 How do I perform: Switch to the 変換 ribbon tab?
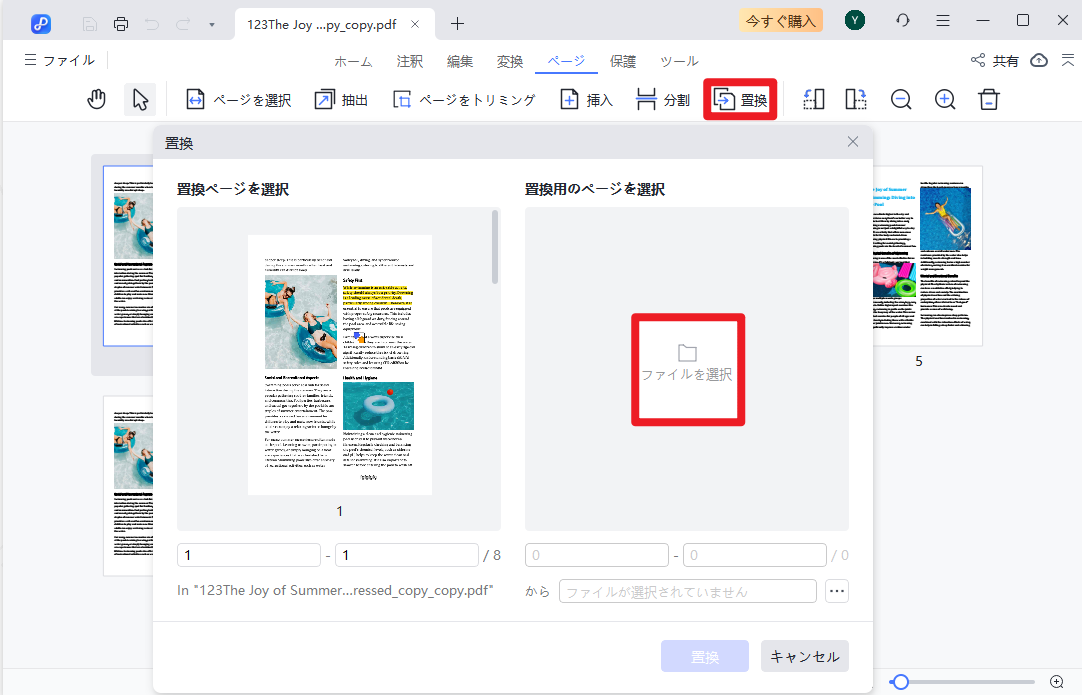(510, 61)
